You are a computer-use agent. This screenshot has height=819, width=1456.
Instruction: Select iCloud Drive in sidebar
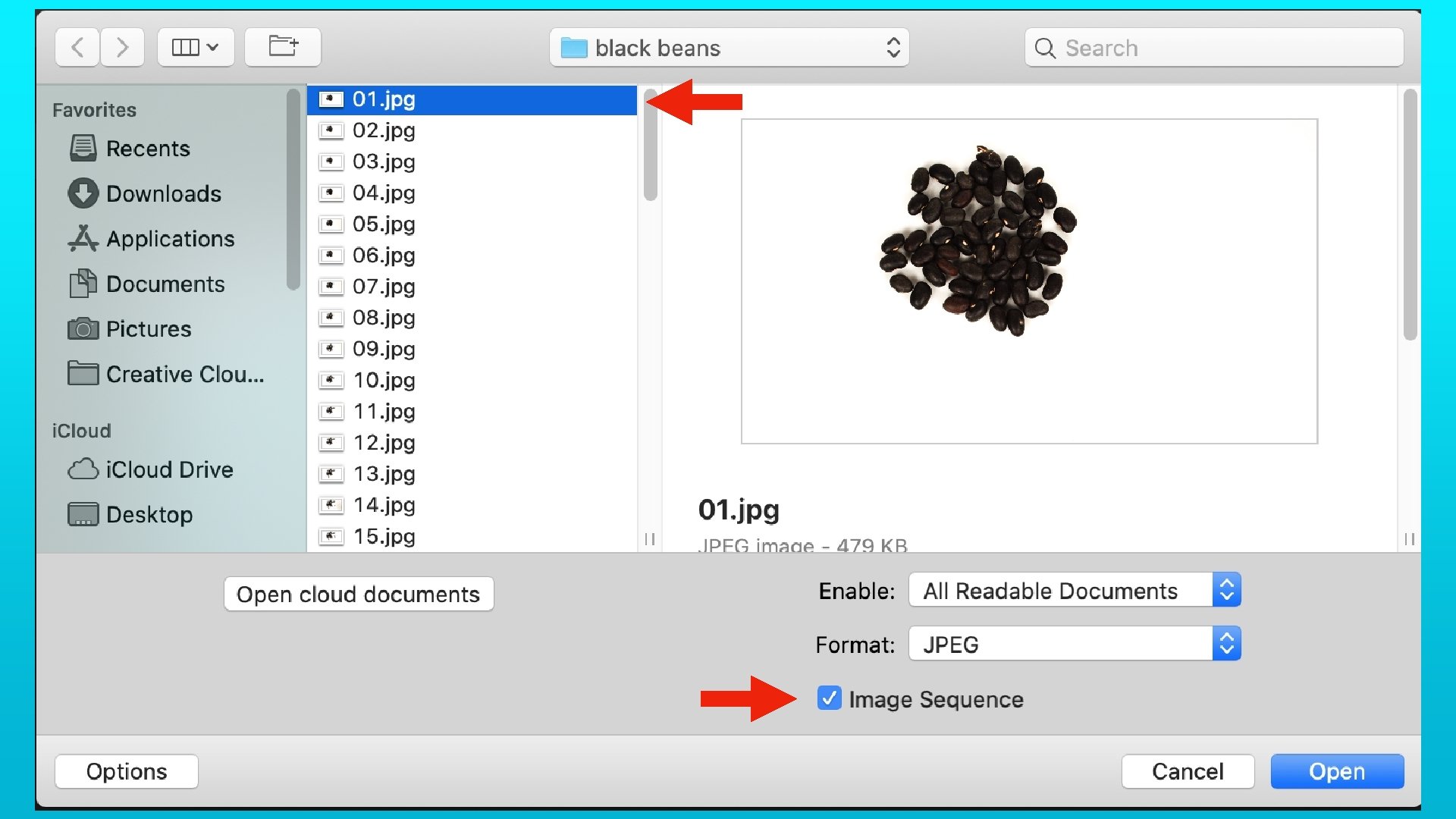[x=168, y=470]
